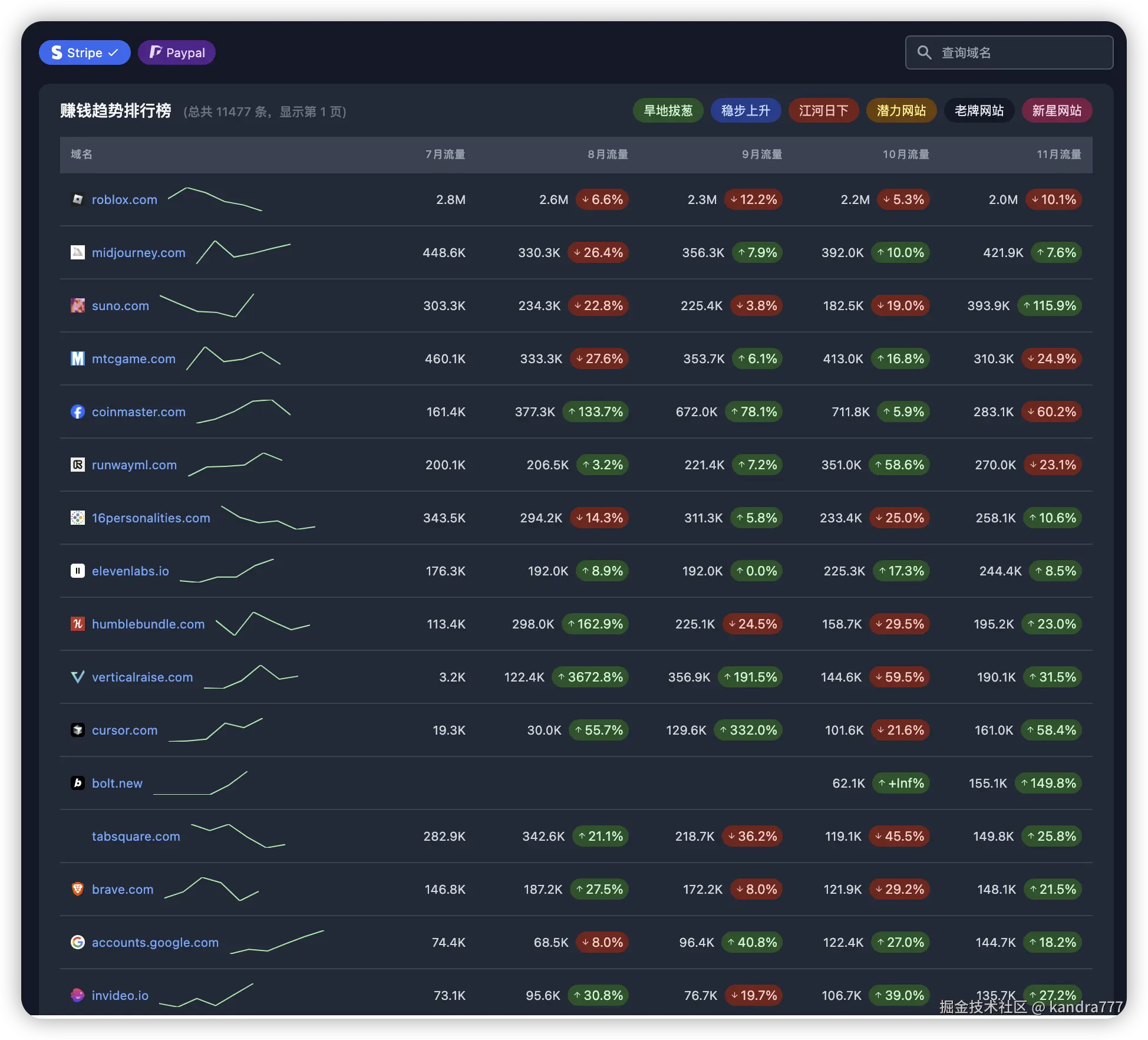Screen dimensions: 1148x1040
Task: Toggle the Paypal payment filter
Action: [x=176, y=52]
